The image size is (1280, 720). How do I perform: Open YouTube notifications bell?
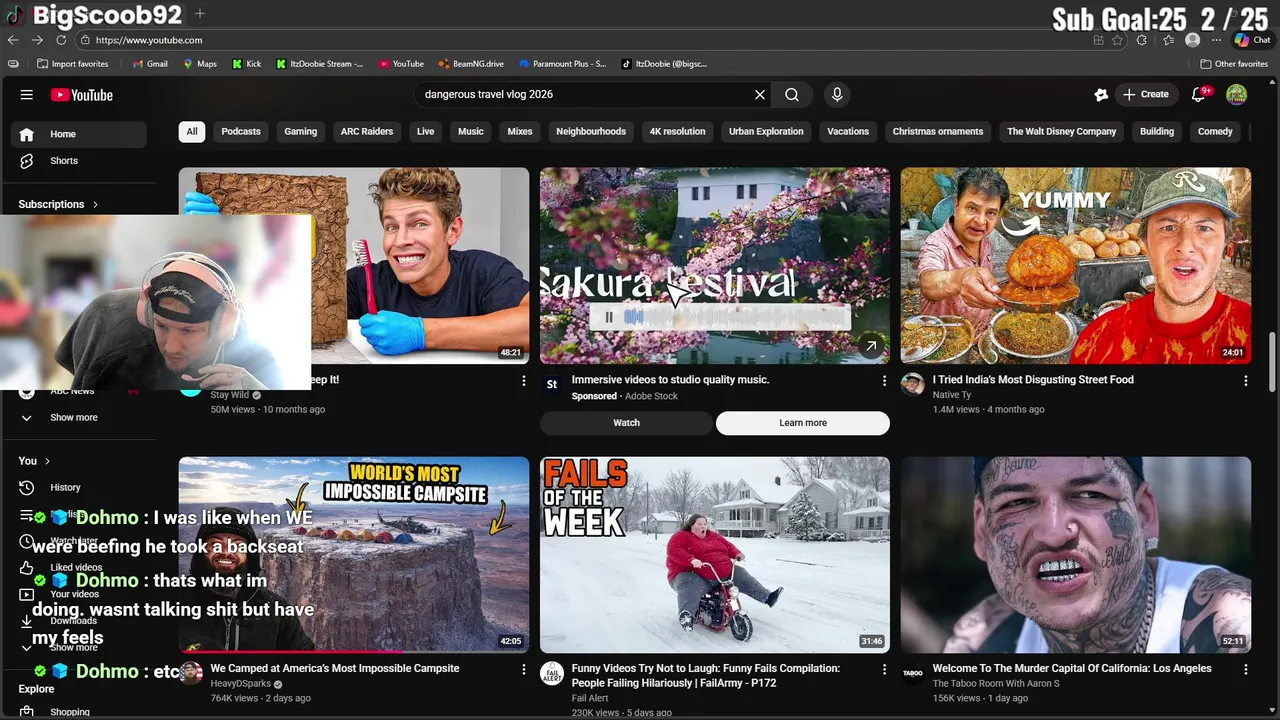1199,95
